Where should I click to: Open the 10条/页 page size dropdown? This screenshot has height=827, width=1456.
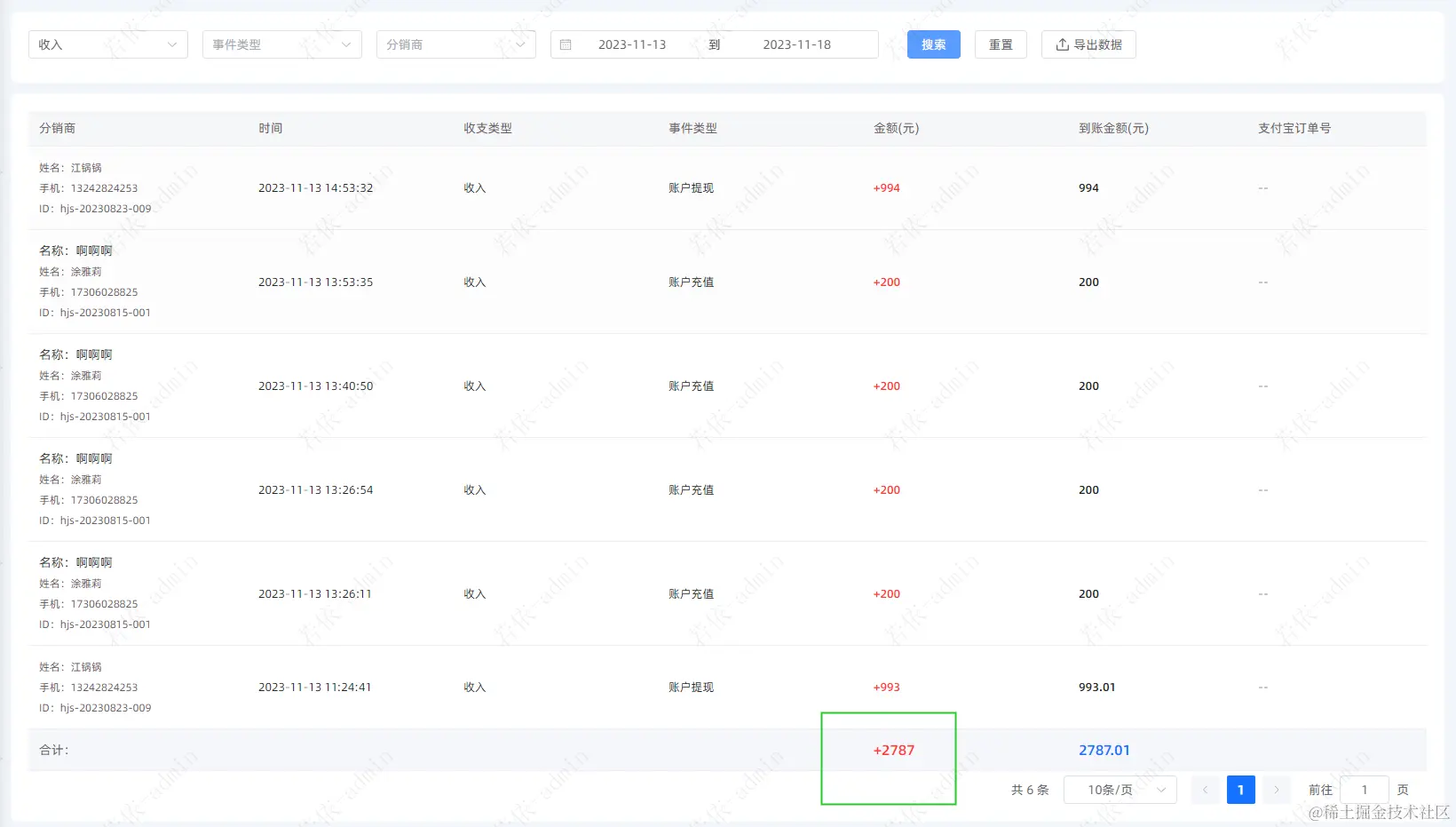tap(1120, 790)
